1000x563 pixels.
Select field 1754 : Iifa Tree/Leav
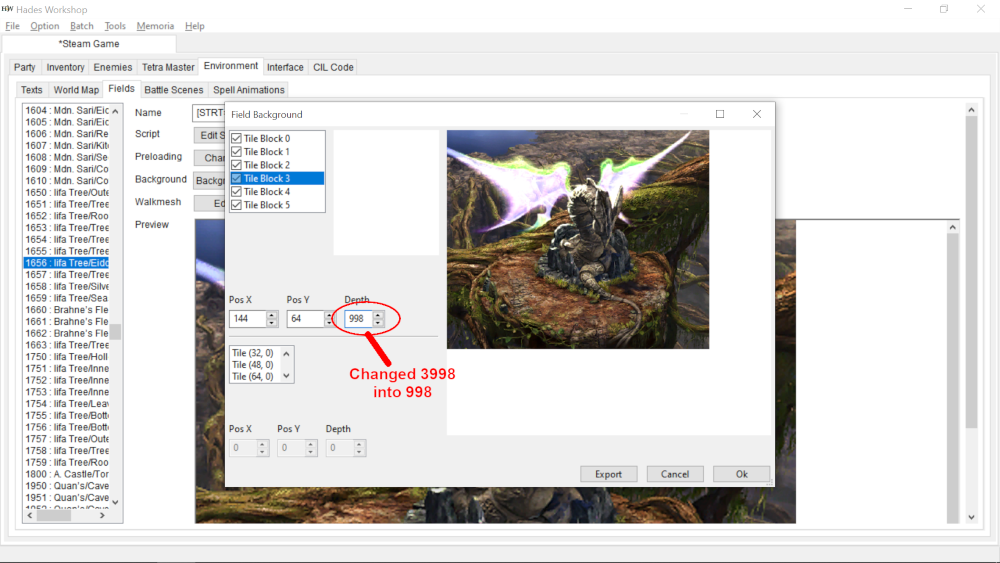pos(66,404)
